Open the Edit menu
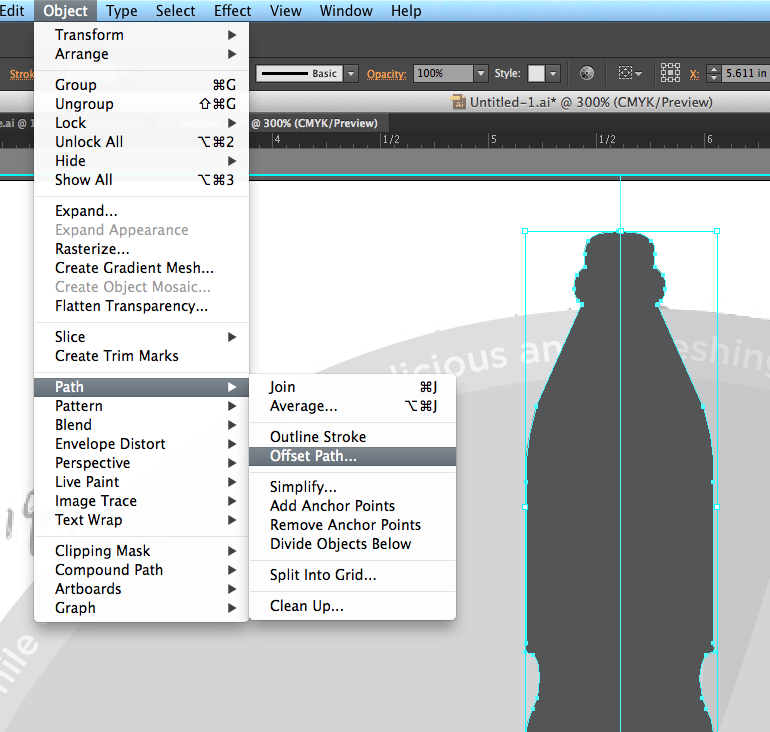The width and height of the screenshot is (770, 732). tap(12, 10)
